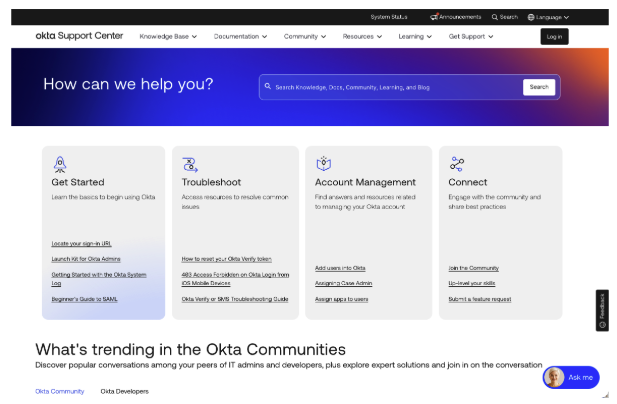This screenshot has width=617, height=404.
Task: Open Up-level your skills link
Action: pyautogui.click(x=471, y=283)
